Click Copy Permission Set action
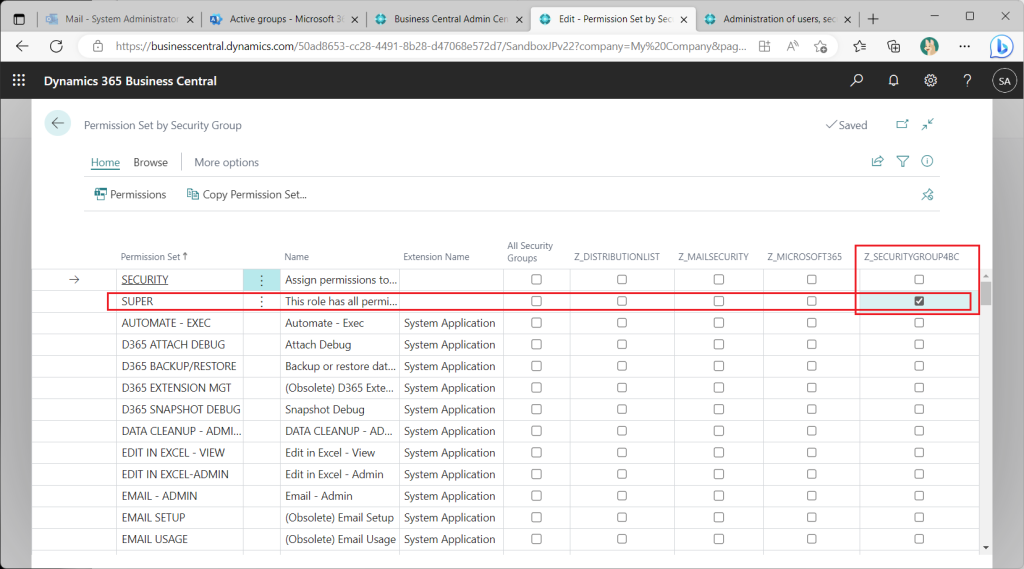 [247, 195]
